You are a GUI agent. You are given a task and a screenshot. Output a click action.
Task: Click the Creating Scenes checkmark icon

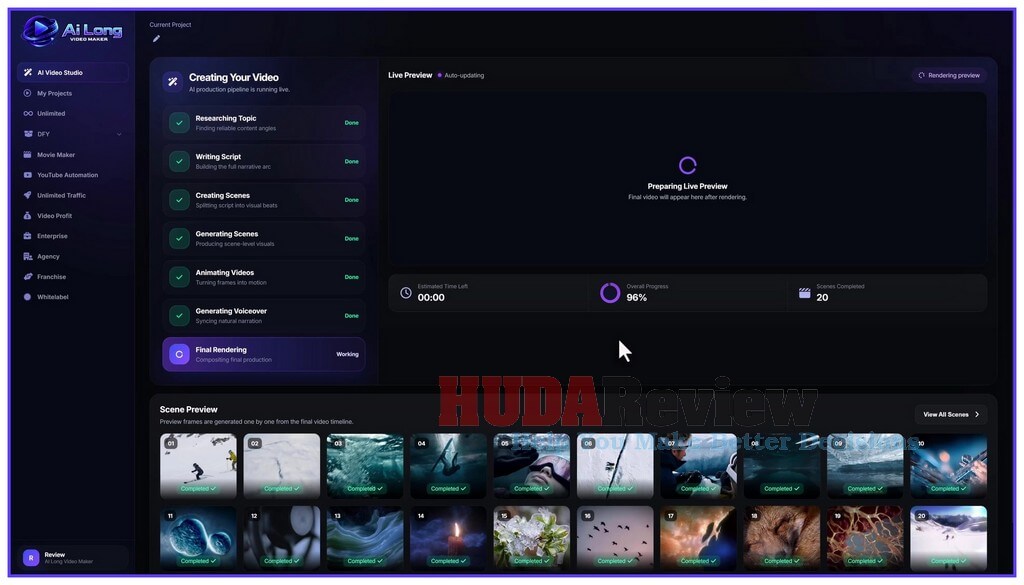[179, 200]
